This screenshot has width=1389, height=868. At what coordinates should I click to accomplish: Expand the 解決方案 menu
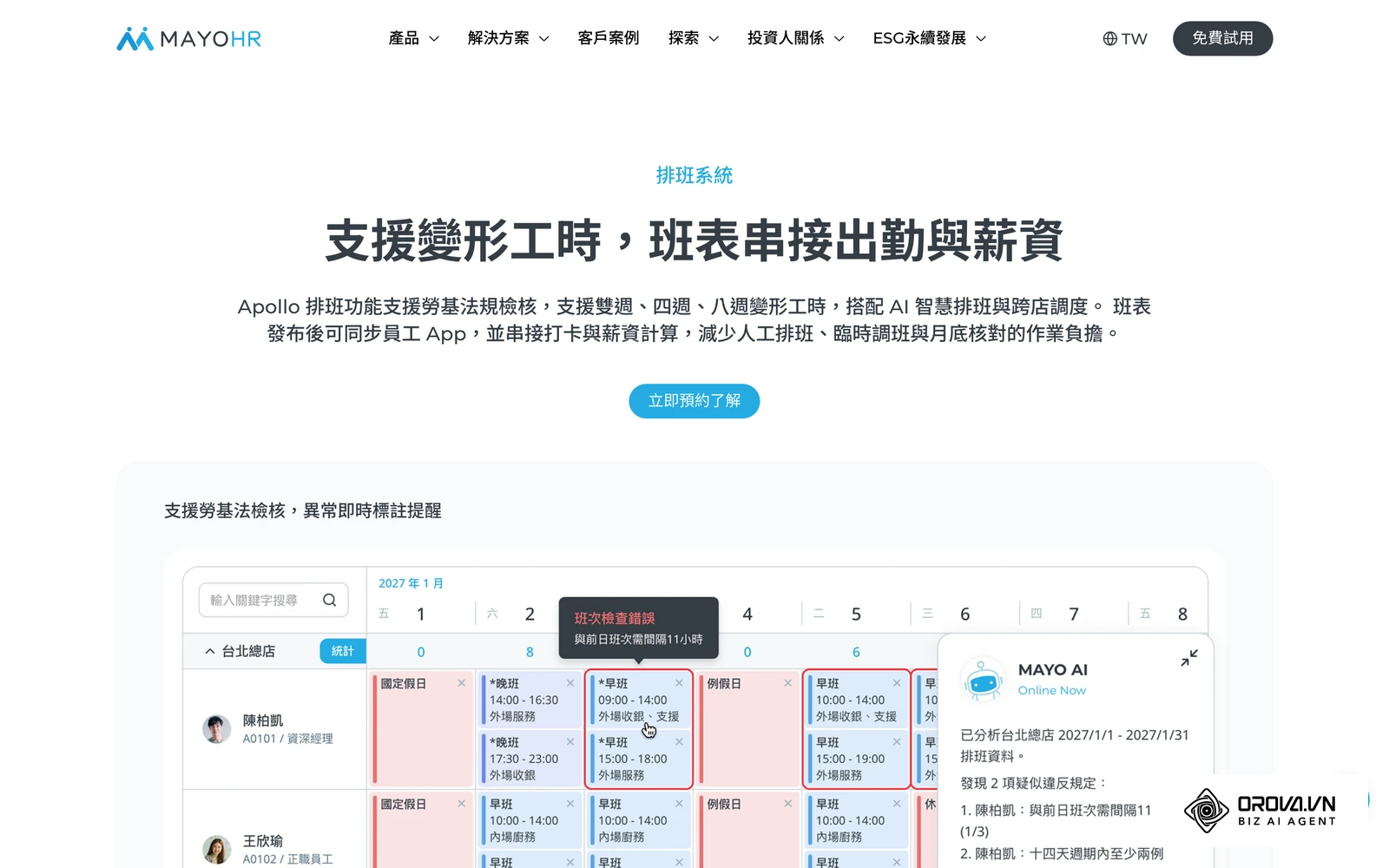[x=508, y=38]
